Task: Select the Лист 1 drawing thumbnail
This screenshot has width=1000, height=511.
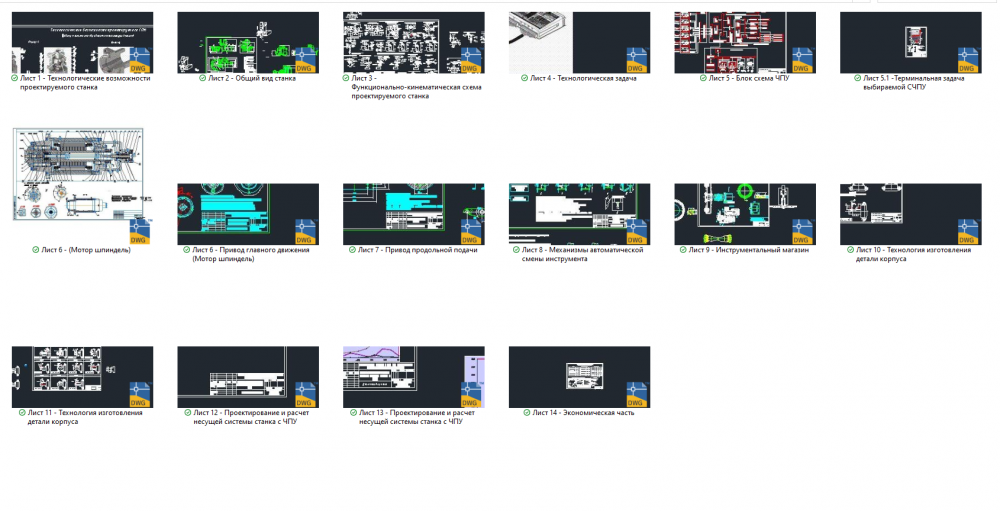Action: point(82,42)
